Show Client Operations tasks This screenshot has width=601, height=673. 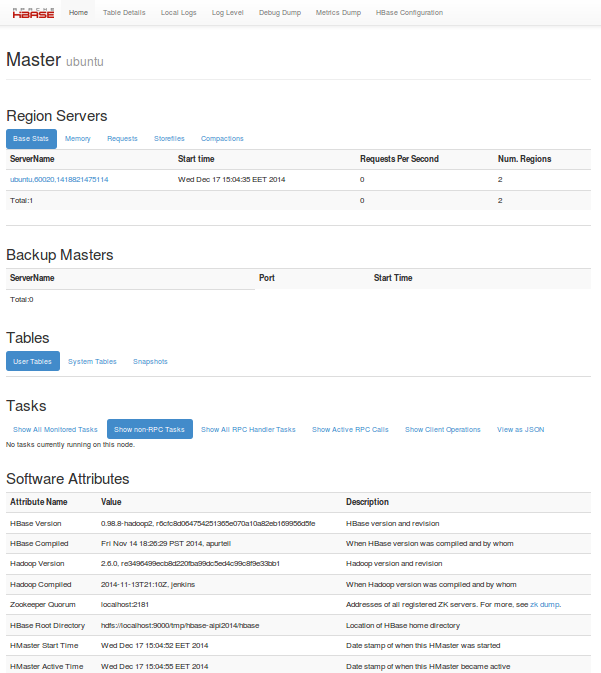click(443, 429)
